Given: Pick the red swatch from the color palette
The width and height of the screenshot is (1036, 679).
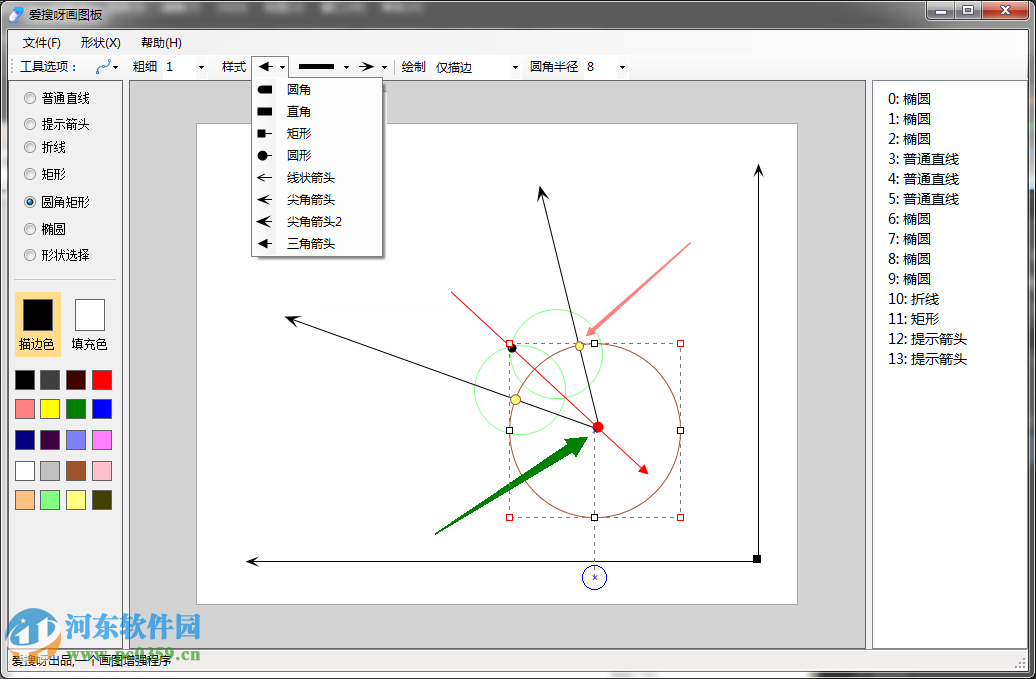Looking at the screenshot, I should tap(101, 379).
